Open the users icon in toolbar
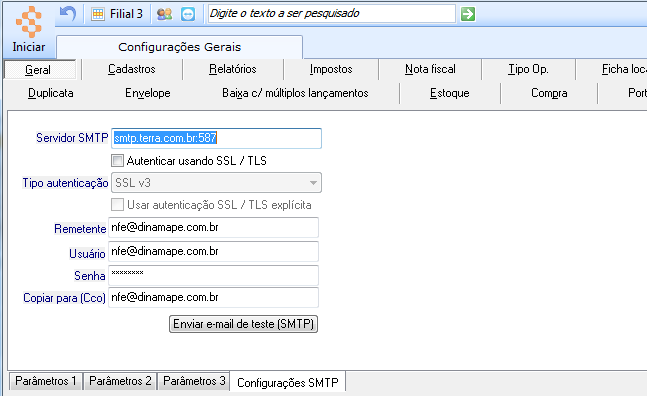647x396 pixels. (x=164, y=14)
